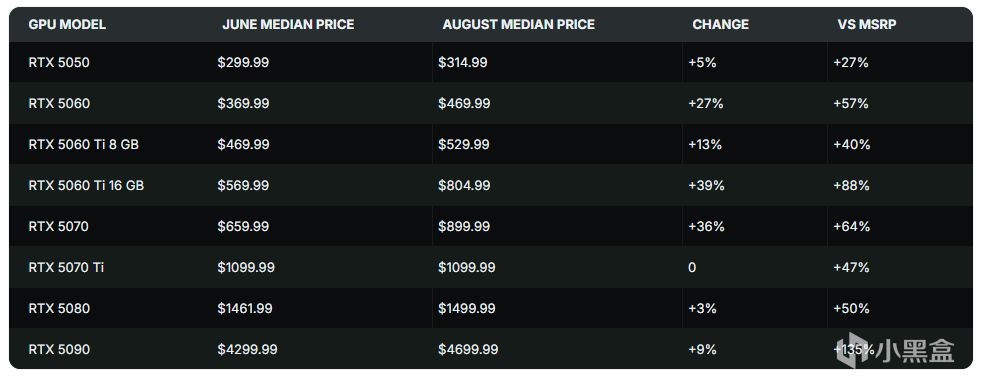The width and height of the screenshot is (983, 380).
Task: Select the $299.99 June price cell
Action: tap(243, 63)
